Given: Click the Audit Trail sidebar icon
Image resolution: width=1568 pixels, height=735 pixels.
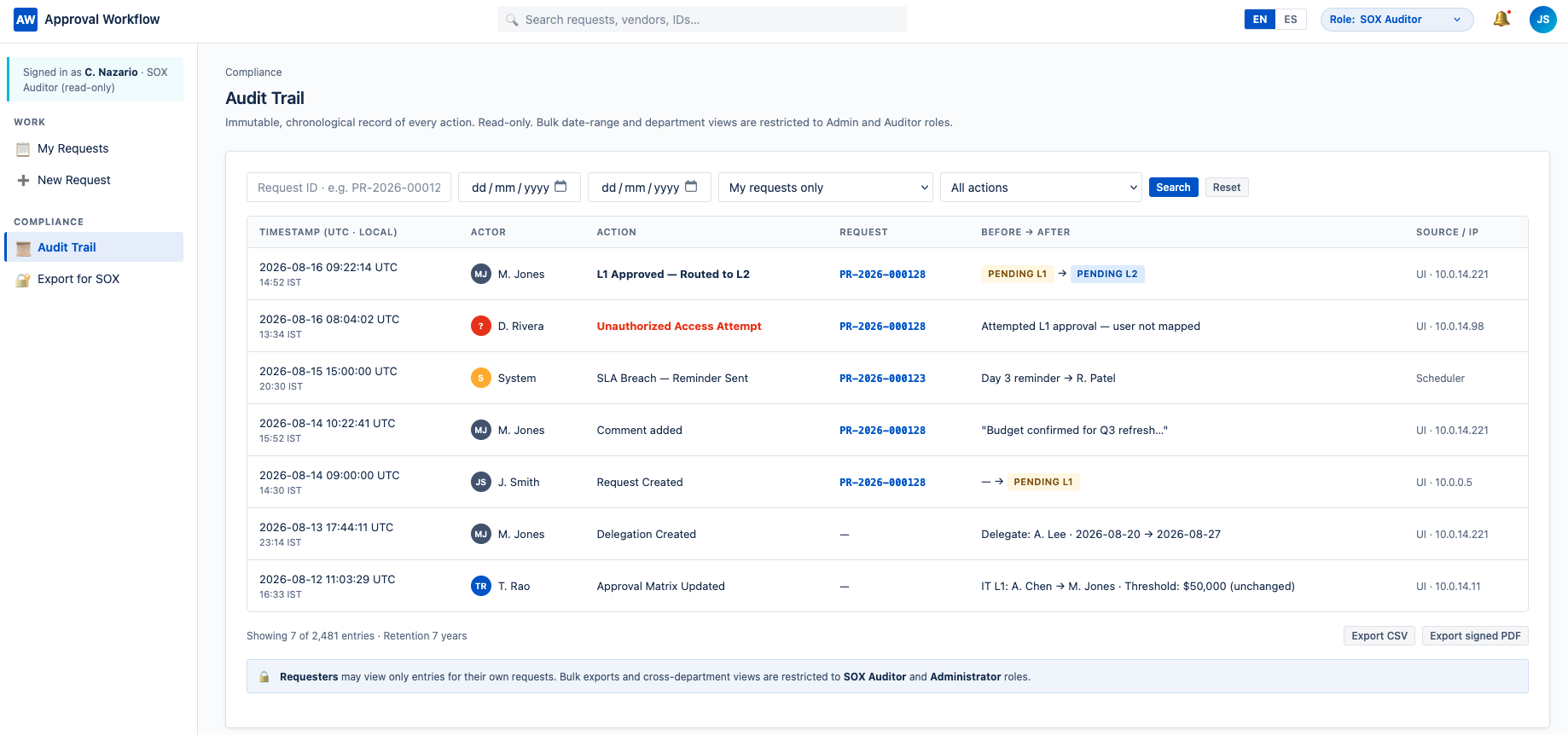Looking at the screenshot, I should point(23,248).
